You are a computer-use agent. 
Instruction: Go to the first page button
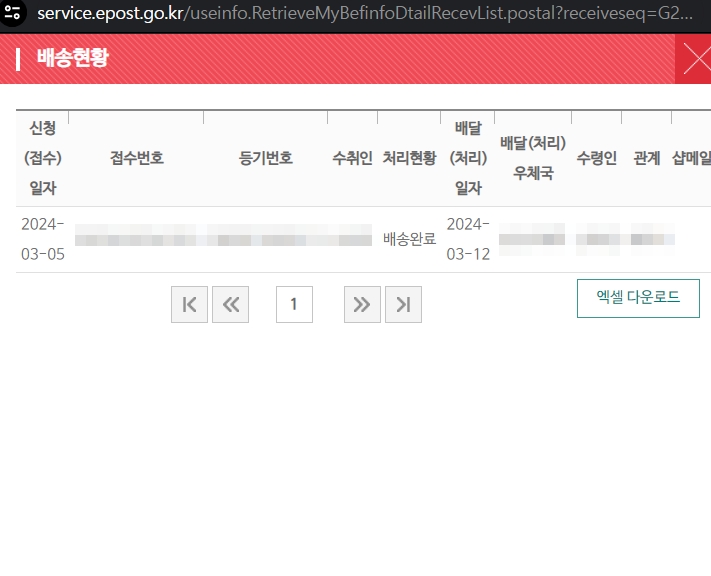coord(189,304)
